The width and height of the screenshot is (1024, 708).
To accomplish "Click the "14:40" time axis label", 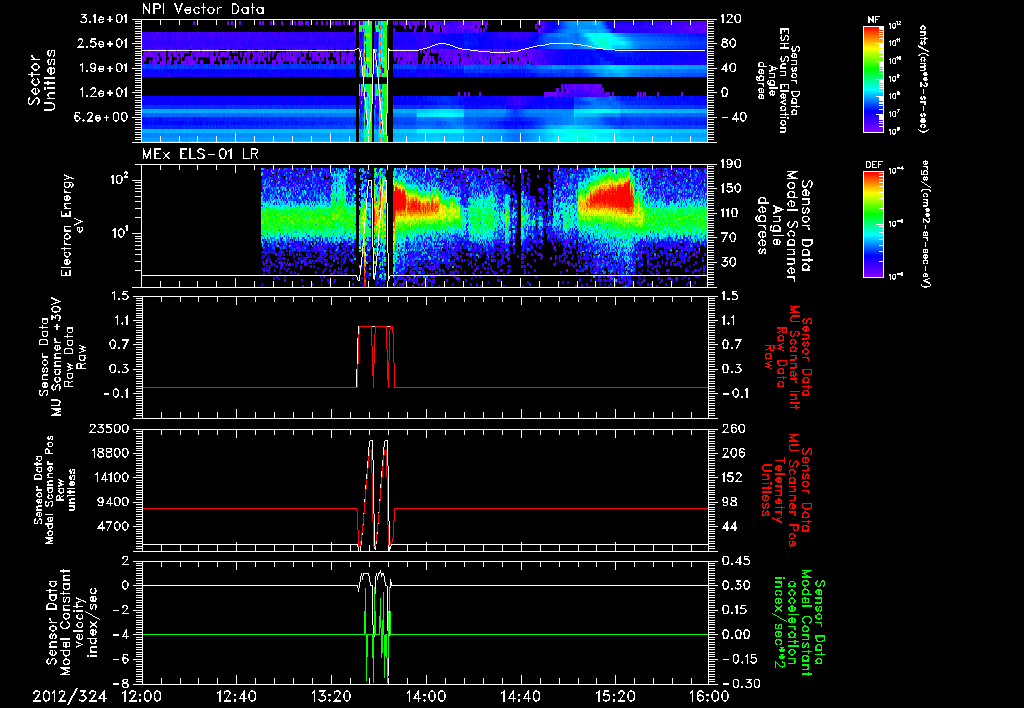I will (x=520, y=696).
